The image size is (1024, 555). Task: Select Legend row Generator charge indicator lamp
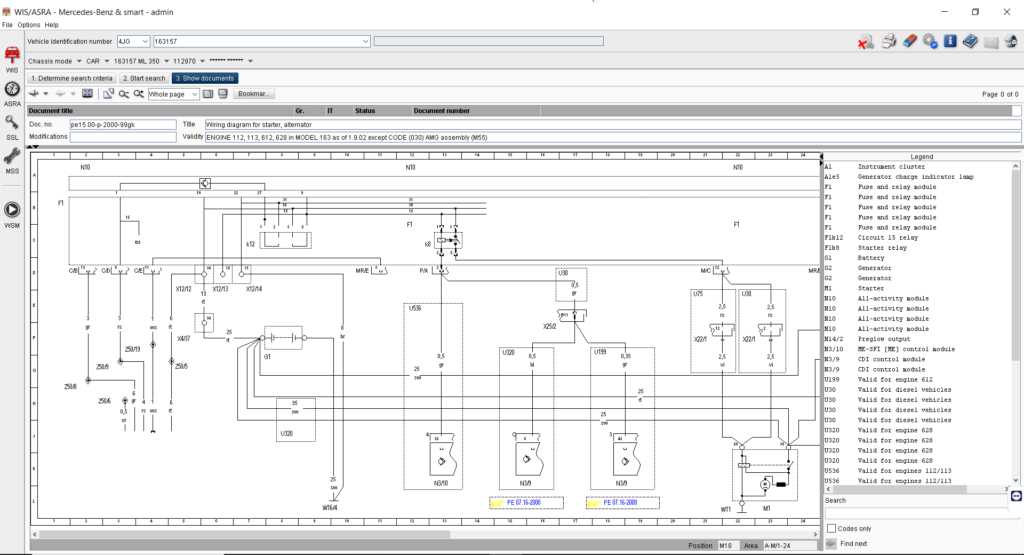pyautogui.click(x=918, y=177)
